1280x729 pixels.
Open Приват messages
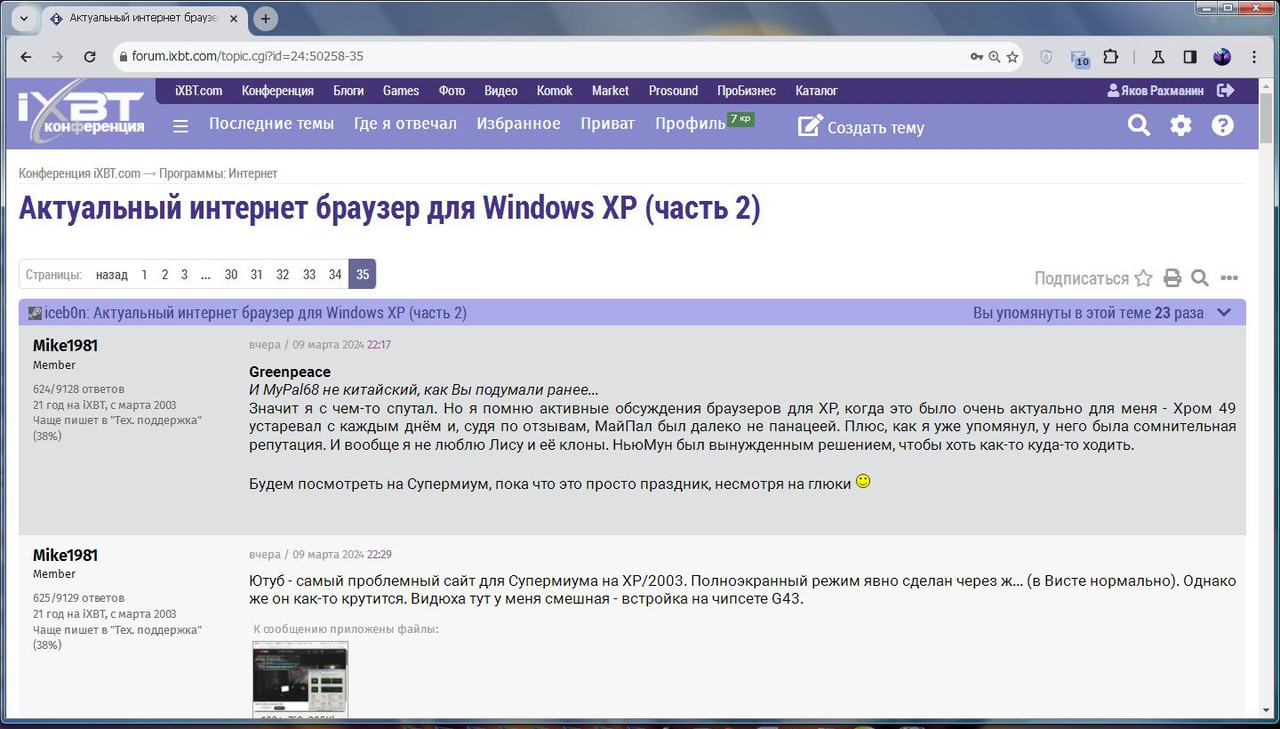(x=607, y=123)
